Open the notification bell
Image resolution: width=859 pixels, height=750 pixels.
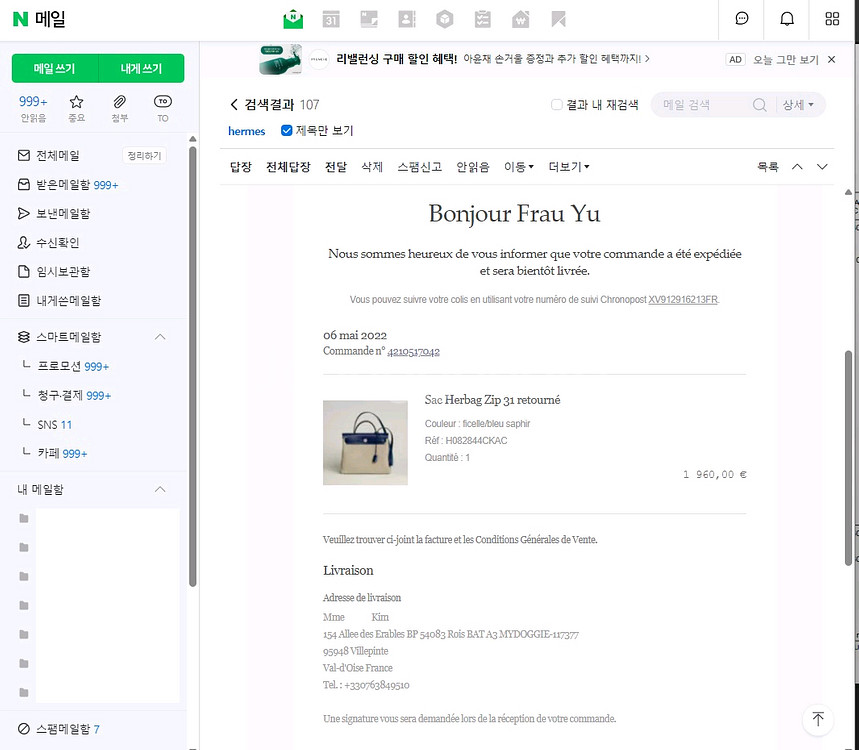(787, 19)
